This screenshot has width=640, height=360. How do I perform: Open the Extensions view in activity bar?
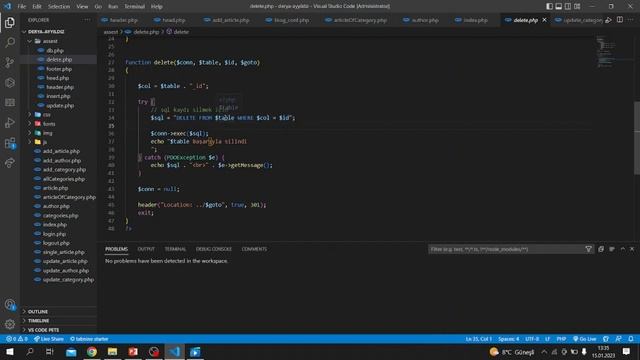[x=10, y=143]
